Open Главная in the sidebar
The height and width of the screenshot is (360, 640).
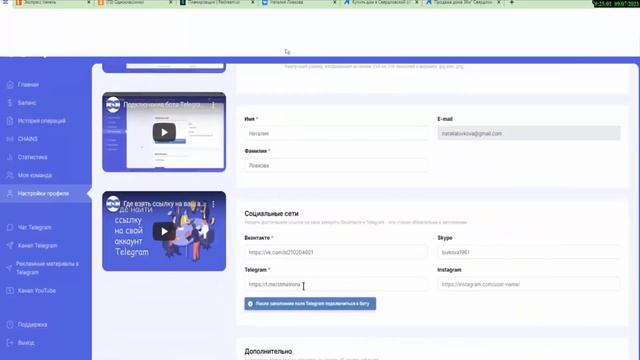[x=28, y=85]
